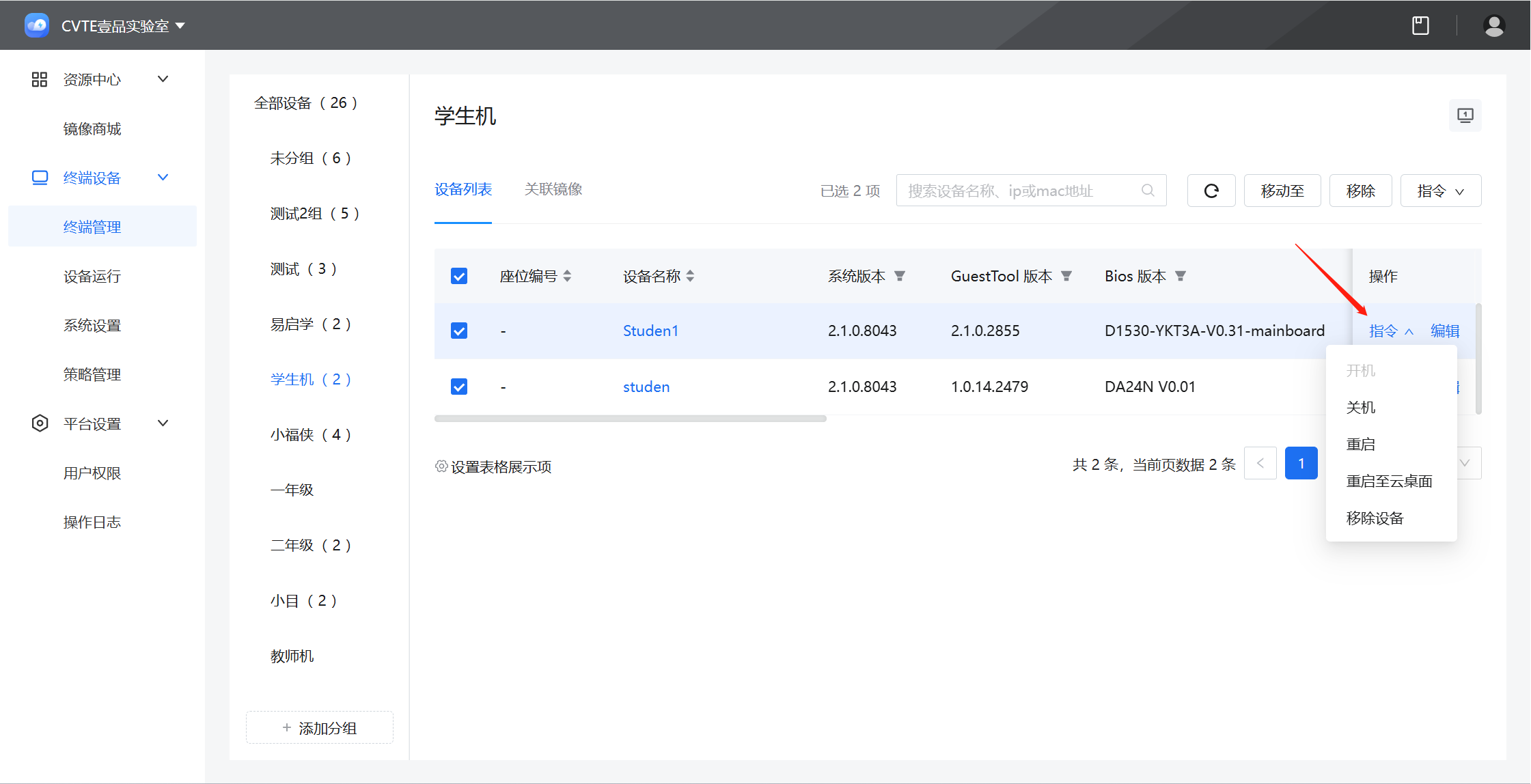
Task: Select page 1 in pagination
Action: [x=1301, y=463]
